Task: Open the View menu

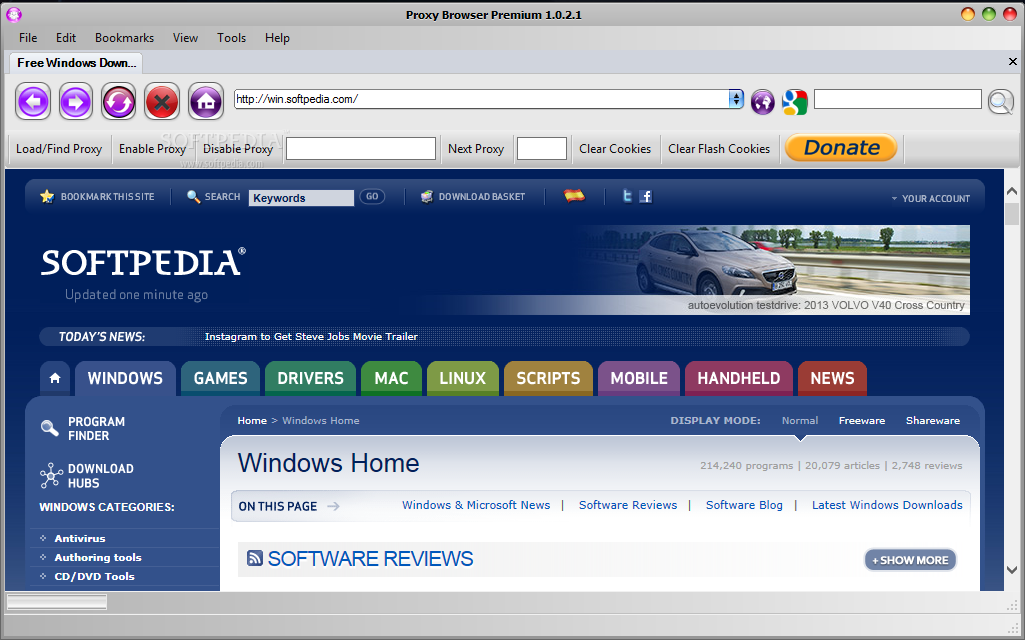Action: point(185,38)
